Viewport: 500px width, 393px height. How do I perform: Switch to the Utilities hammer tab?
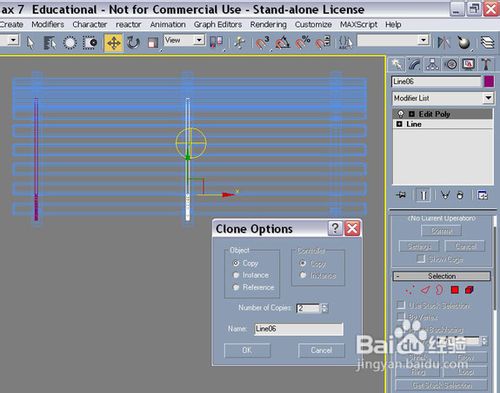(486, 64)
